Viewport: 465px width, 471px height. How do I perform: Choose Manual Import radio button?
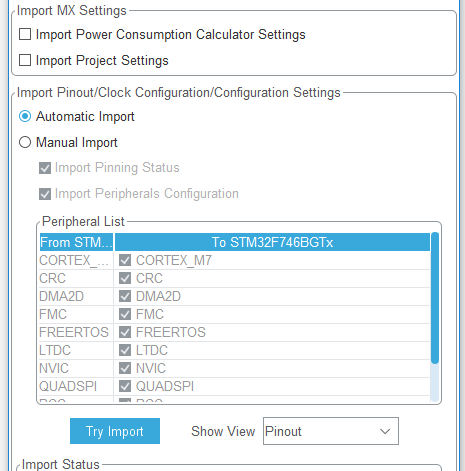(x=25, y=142)
